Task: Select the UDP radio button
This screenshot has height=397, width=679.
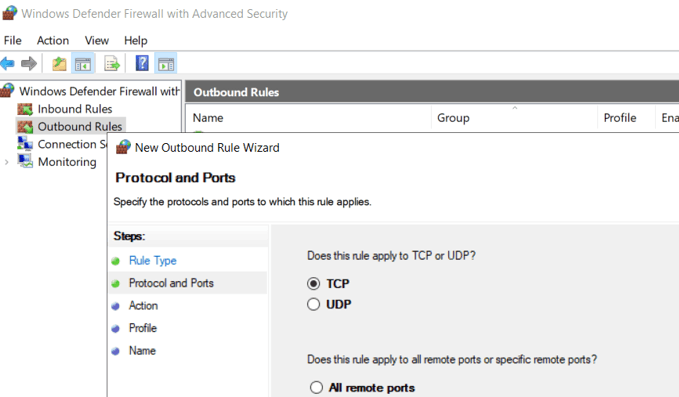Action: 314,304
